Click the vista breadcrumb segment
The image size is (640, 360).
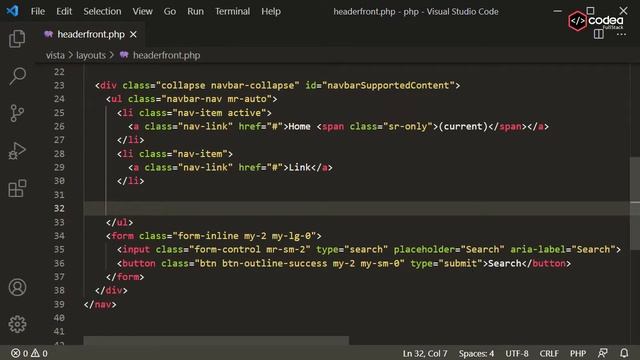tap(55, 55)
